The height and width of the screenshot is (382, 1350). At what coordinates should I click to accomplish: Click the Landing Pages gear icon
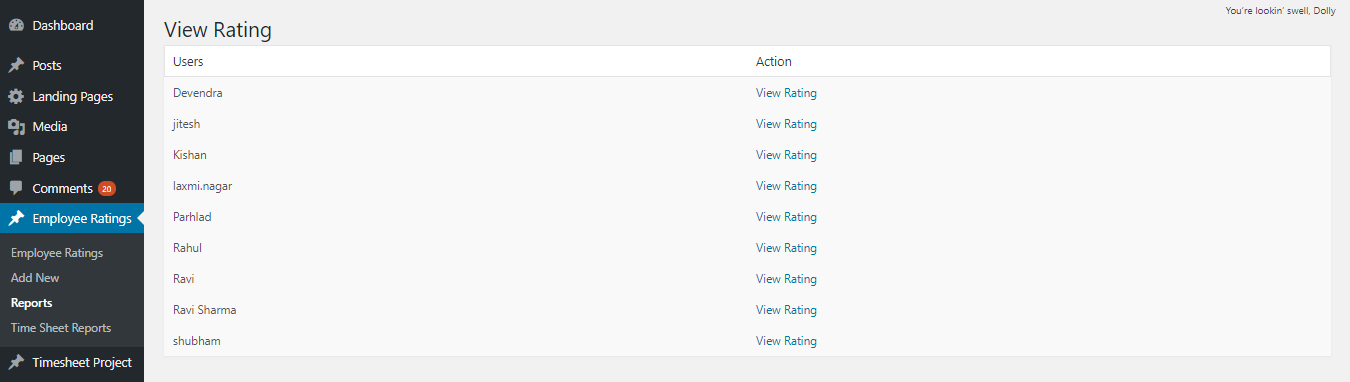point(16,97)
